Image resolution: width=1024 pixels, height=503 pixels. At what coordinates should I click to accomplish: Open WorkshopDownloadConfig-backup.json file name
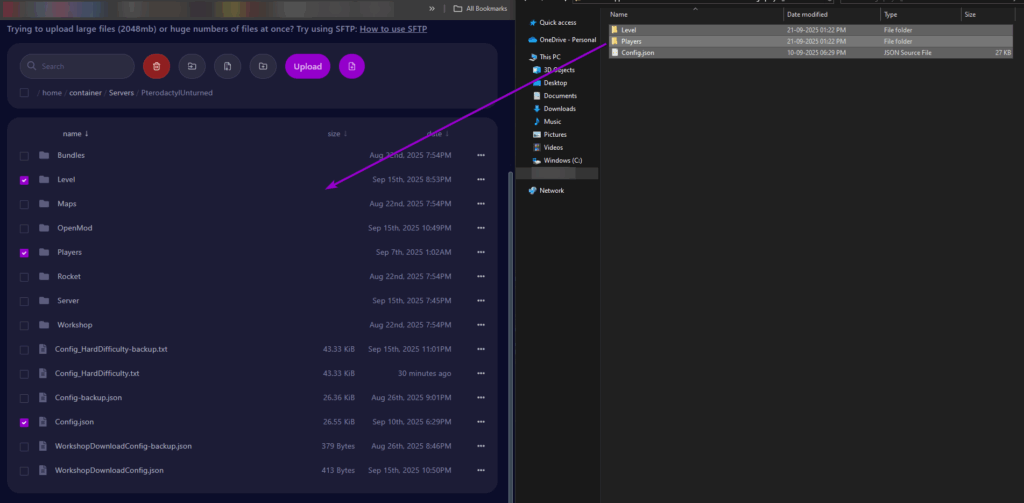point(123,446)
